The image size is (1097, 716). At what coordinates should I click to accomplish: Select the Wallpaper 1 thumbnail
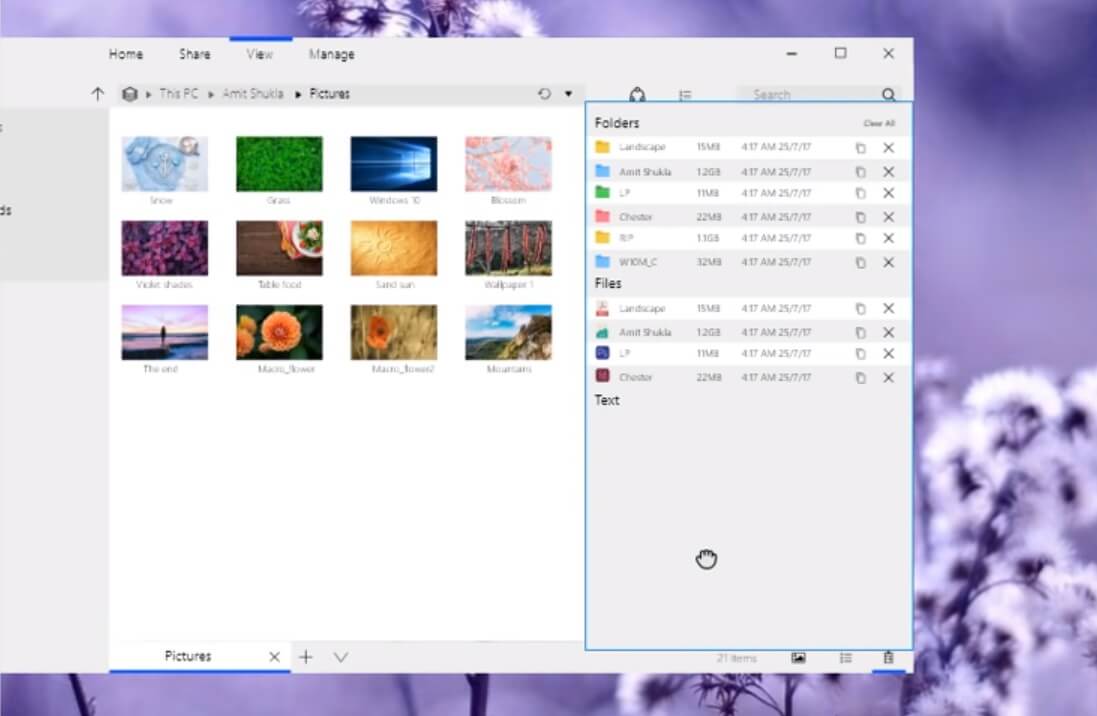click(x=509, y=248)
